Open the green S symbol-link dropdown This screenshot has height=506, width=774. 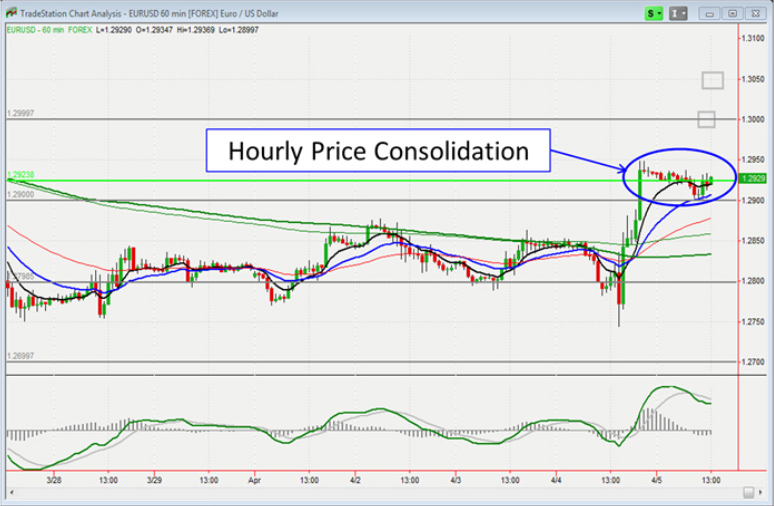[x=654, y=13]
